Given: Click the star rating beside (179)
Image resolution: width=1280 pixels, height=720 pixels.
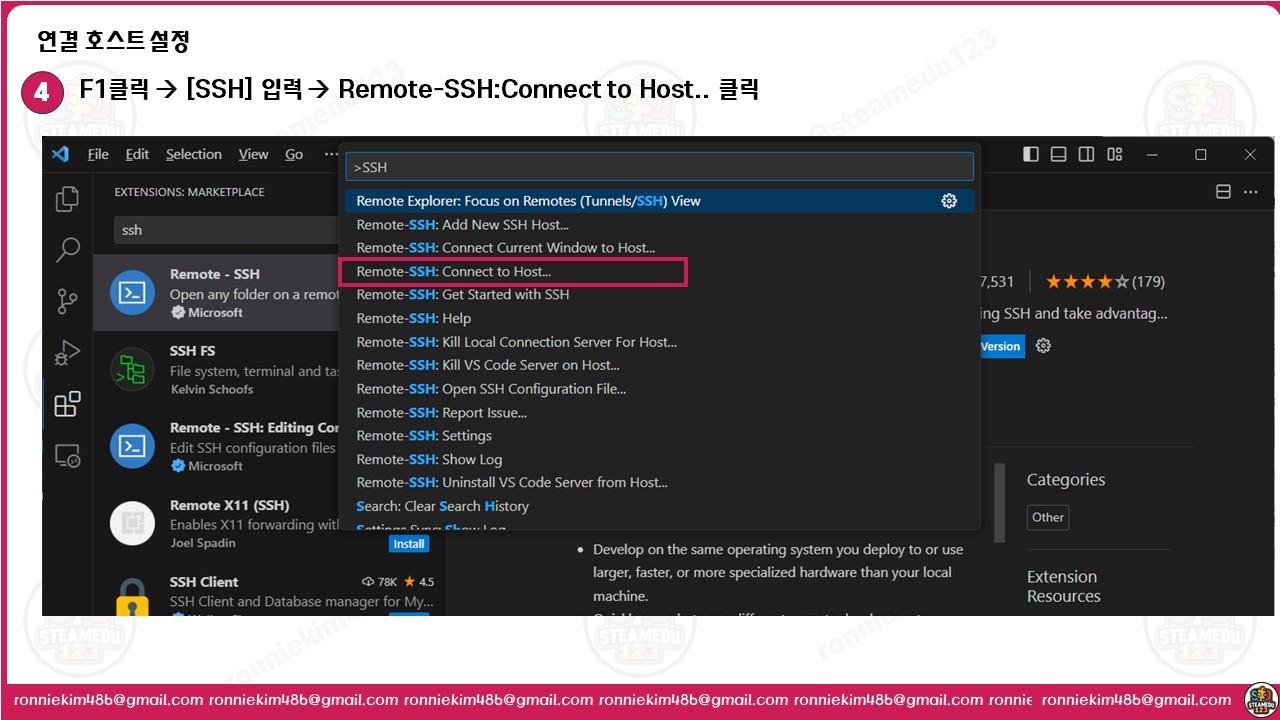Looking at the screenshot, I should click(1087, 282).
